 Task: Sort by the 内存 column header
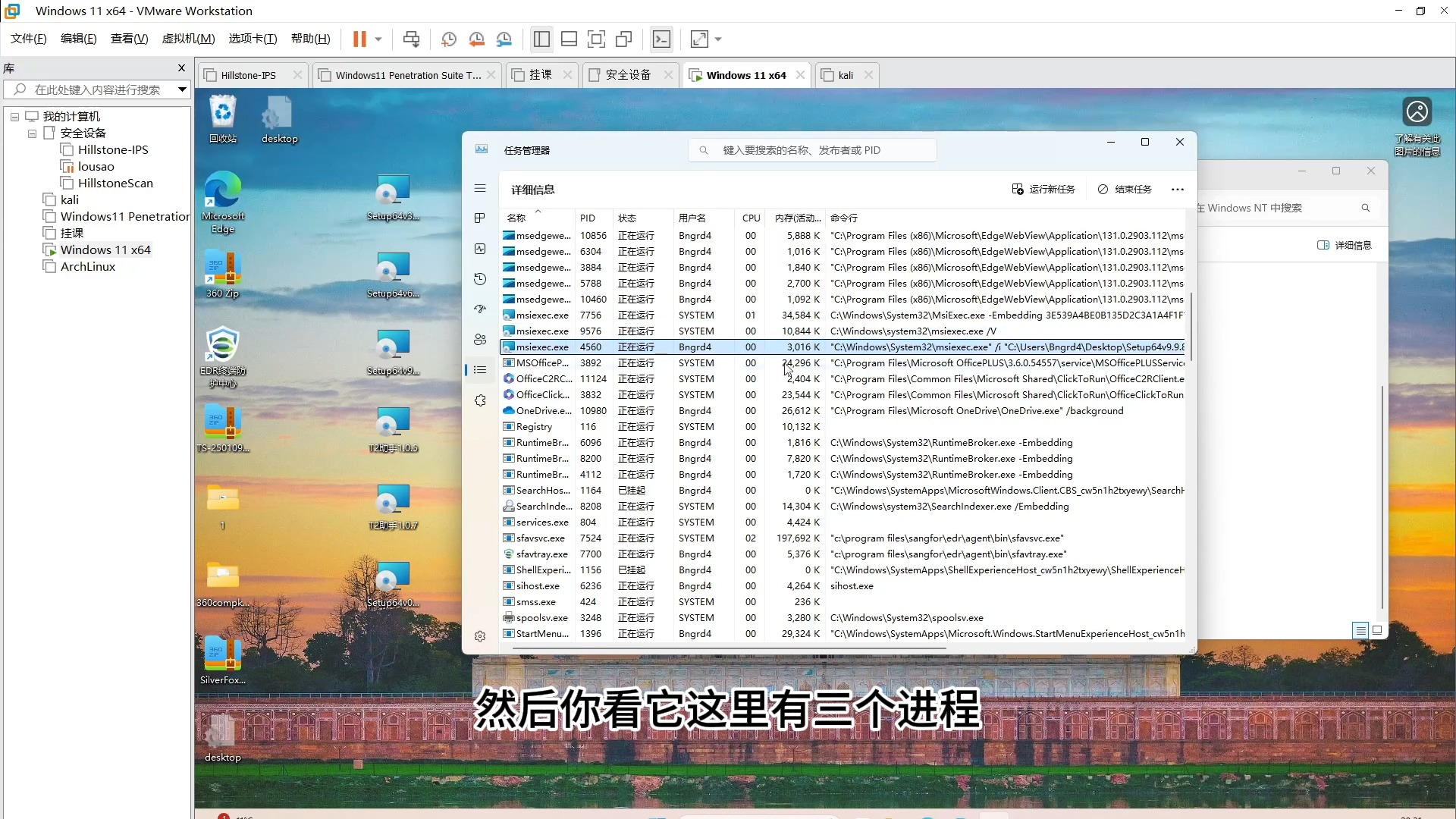tap(796, 218)
